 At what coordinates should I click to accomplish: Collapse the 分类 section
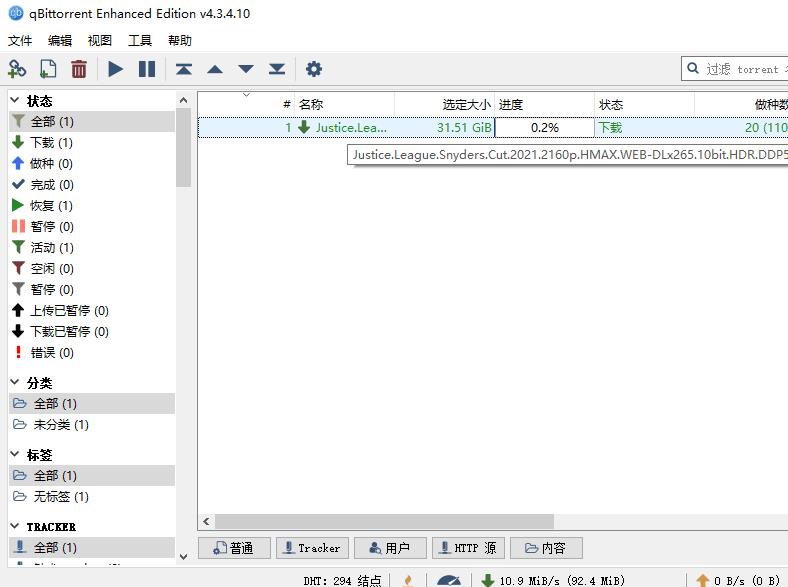(16, 383)
